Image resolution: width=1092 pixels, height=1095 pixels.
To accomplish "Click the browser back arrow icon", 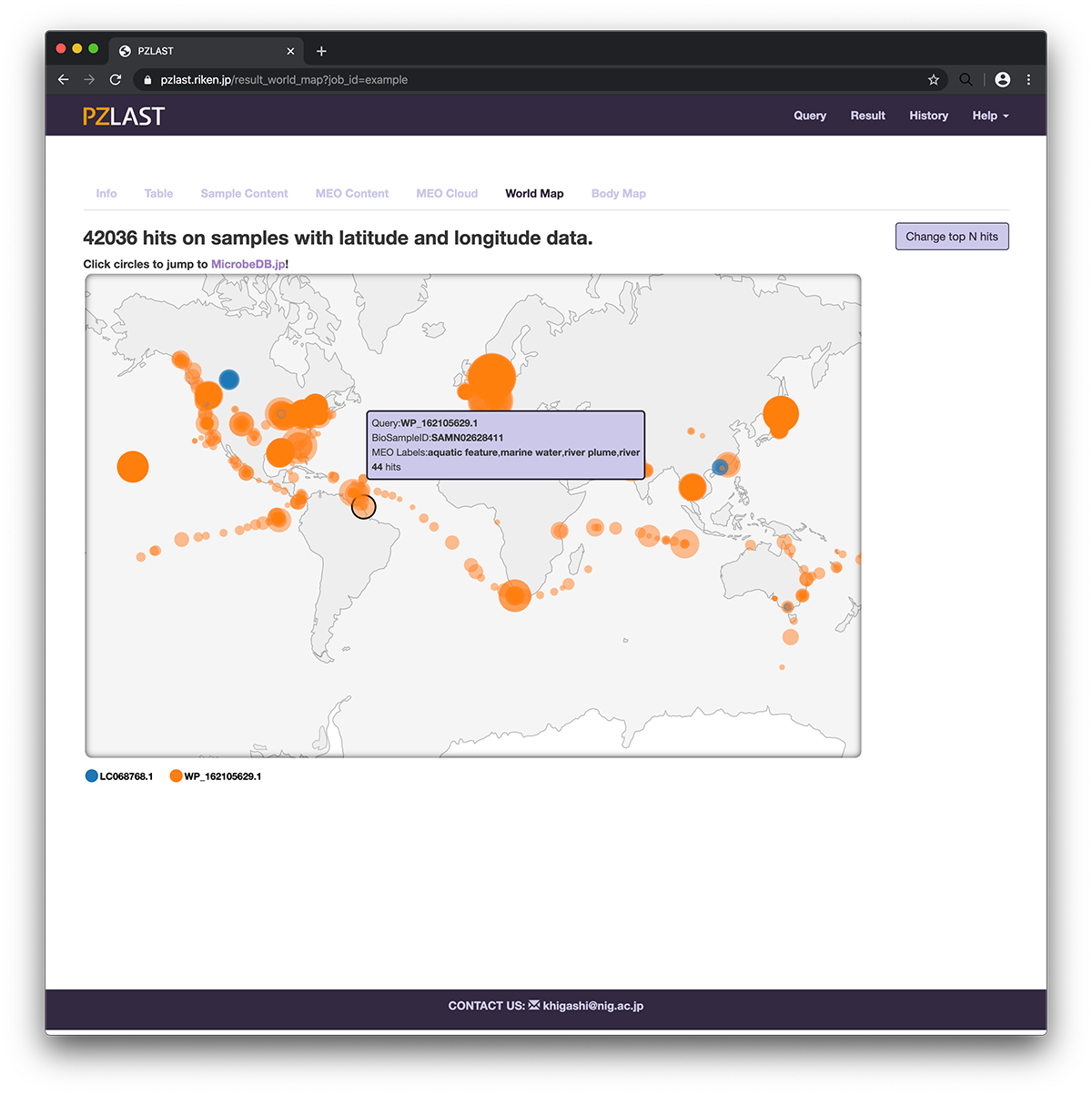I will (x=63, y=80).
